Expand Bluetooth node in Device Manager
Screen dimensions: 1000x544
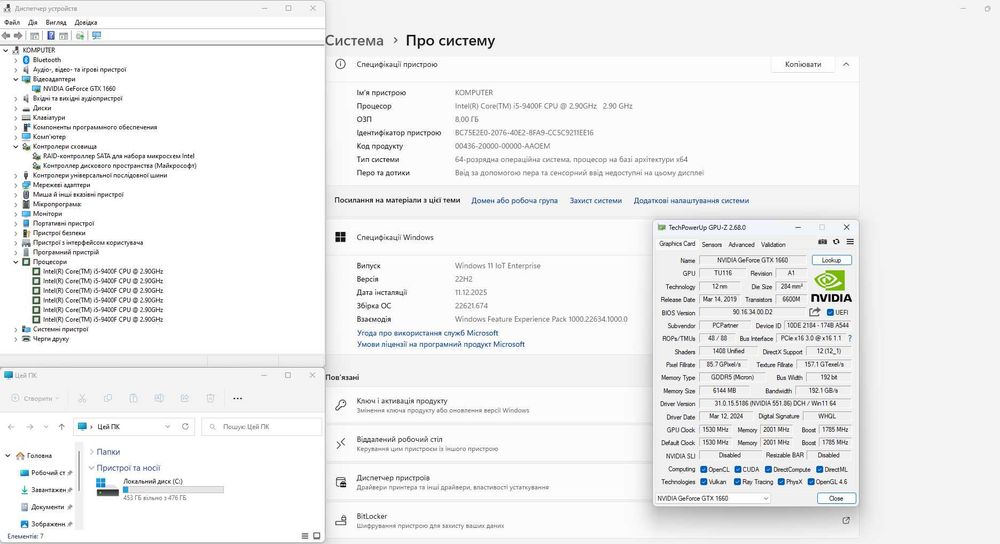(16, 60)
